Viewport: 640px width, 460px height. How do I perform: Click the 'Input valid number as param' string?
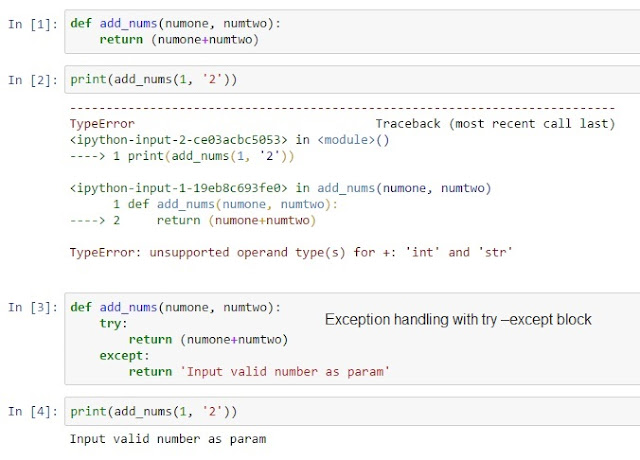pyautogui.click(x=285, y=372)
